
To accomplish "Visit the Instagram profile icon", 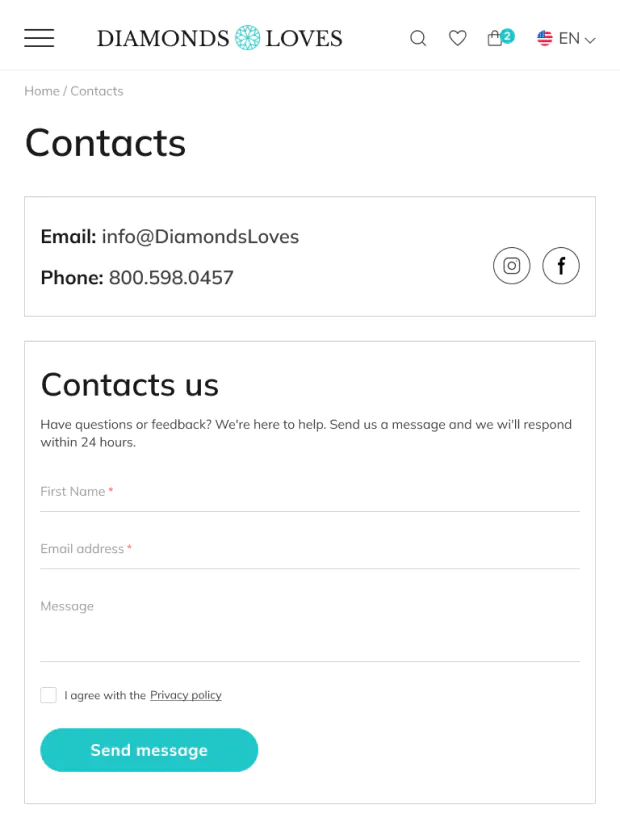I will point(511,266).
